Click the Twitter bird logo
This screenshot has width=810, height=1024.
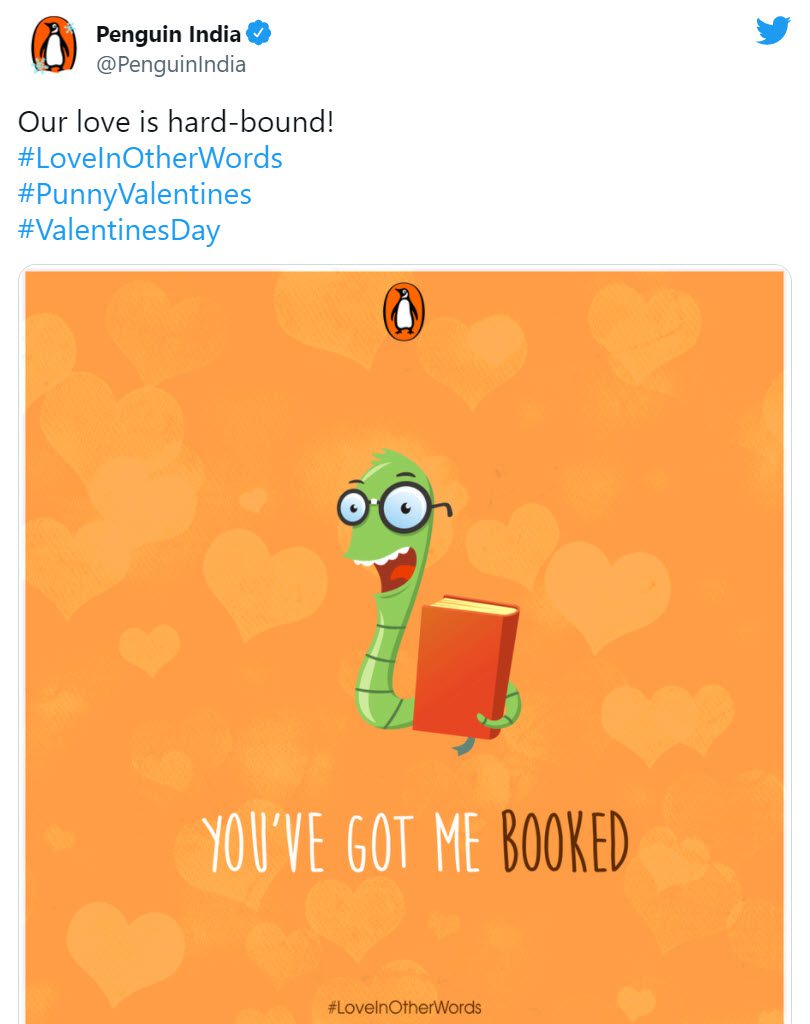click(773, 31)
